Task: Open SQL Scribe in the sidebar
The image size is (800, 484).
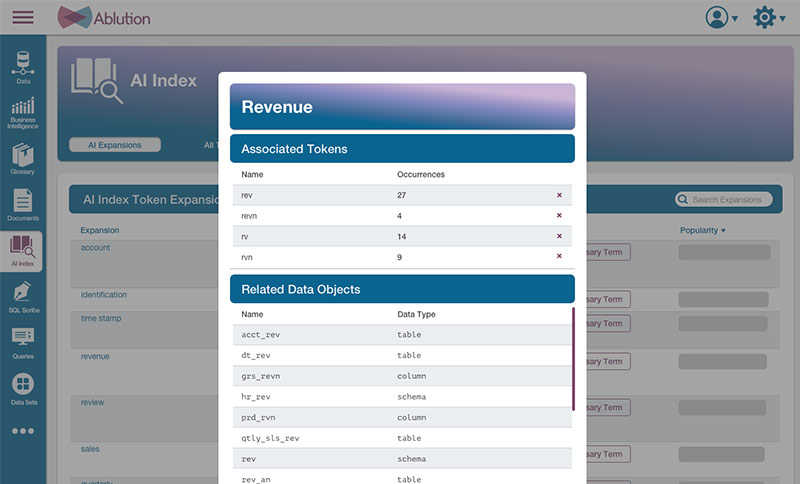Action: click(23, 297)
